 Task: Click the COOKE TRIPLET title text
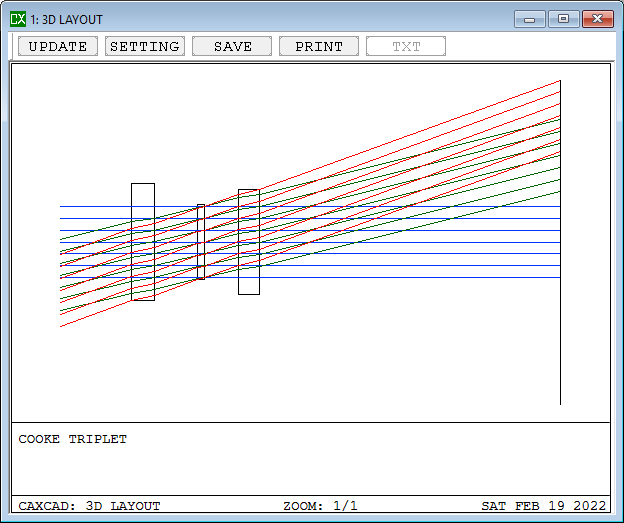(x=73, y=439)
